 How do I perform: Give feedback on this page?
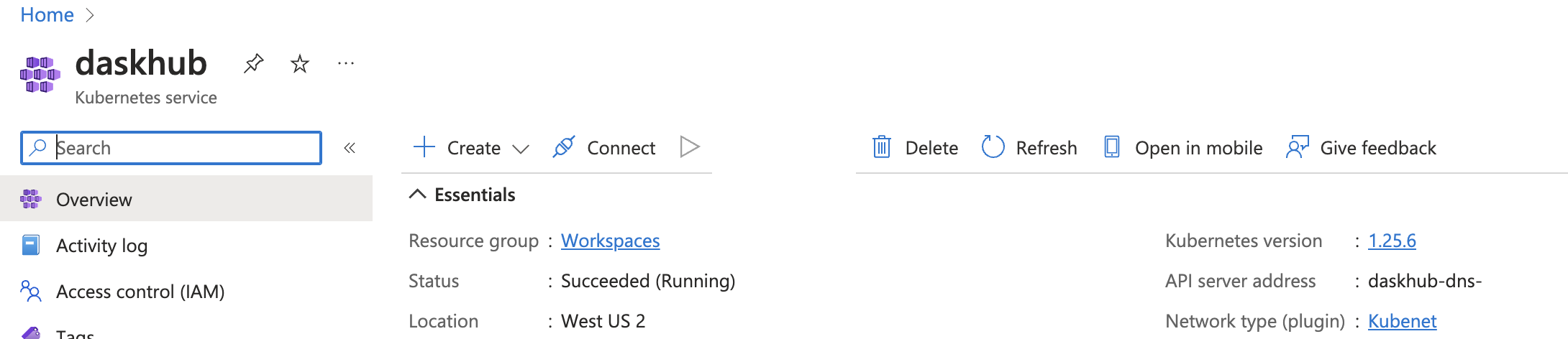[1361, 148]
